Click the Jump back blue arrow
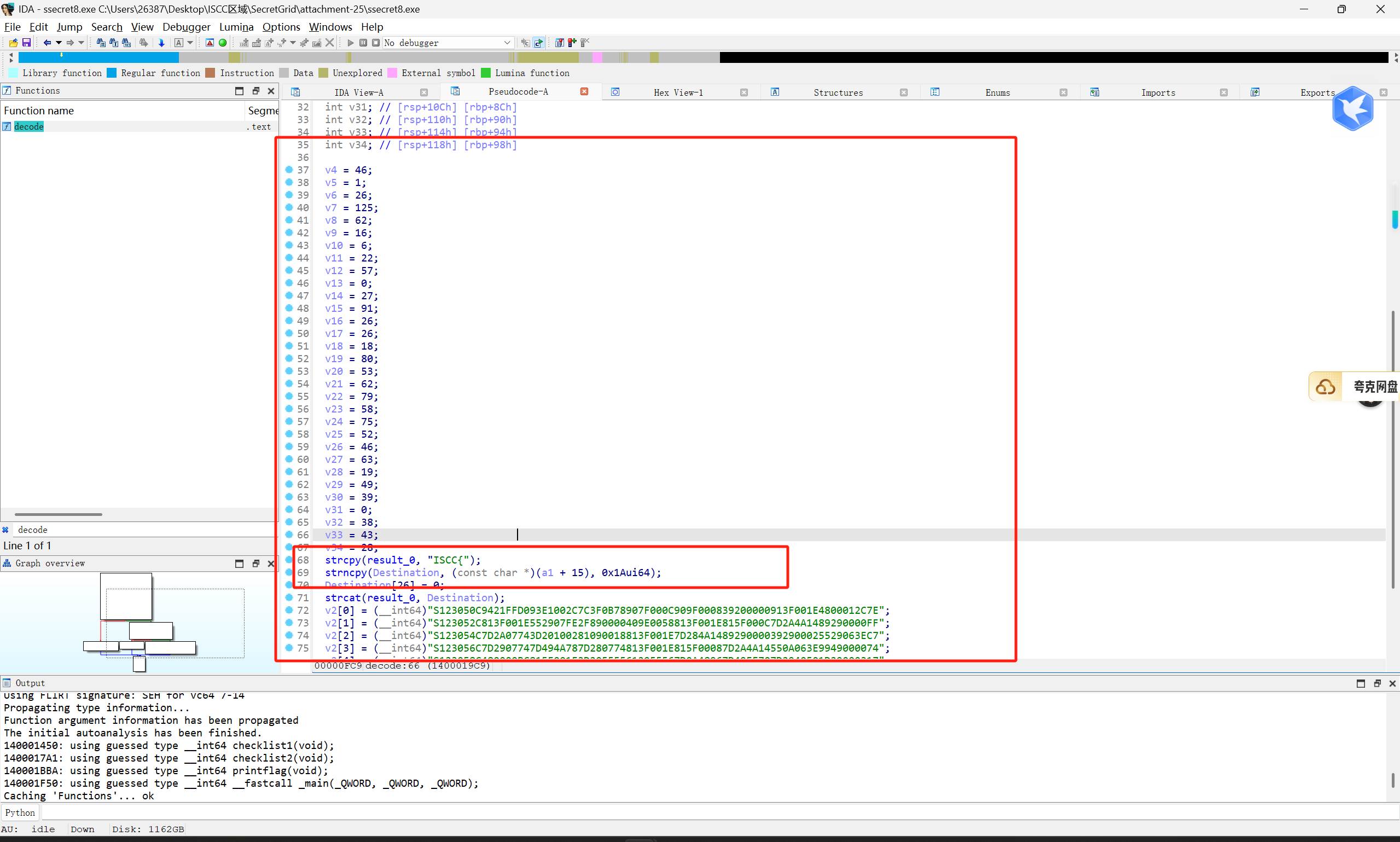The image size is (1400, 842). coord(47,43)
